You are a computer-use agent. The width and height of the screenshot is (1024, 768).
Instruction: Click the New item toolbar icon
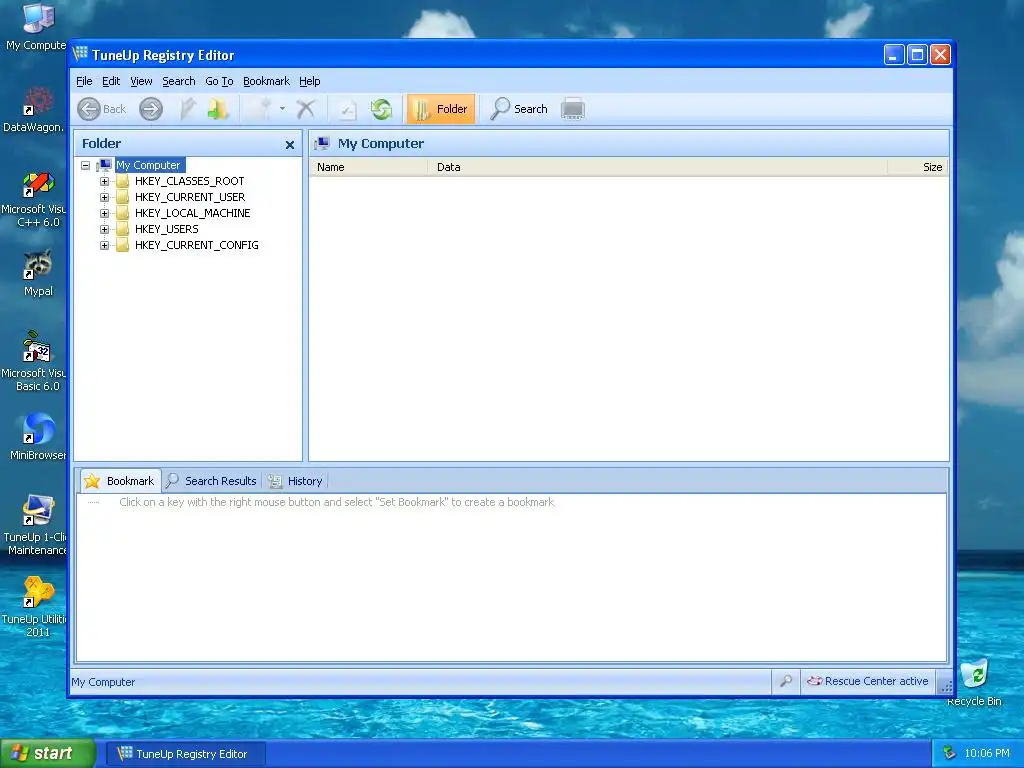[261, 109]
